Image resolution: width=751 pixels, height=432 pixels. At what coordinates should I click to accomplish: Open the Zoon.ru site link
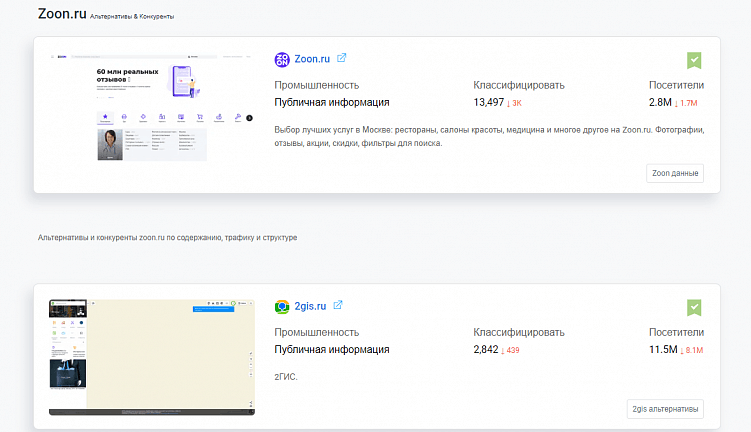312,59
